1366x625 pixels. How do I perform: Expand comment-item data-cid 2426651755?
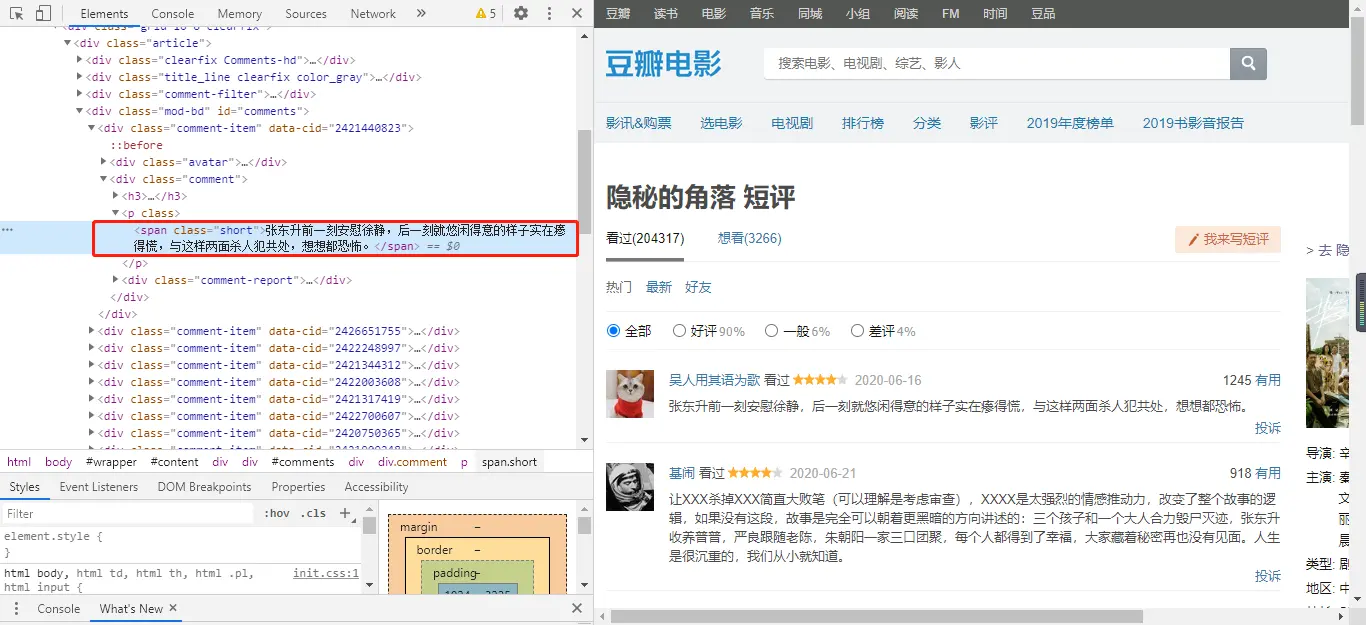92,331
